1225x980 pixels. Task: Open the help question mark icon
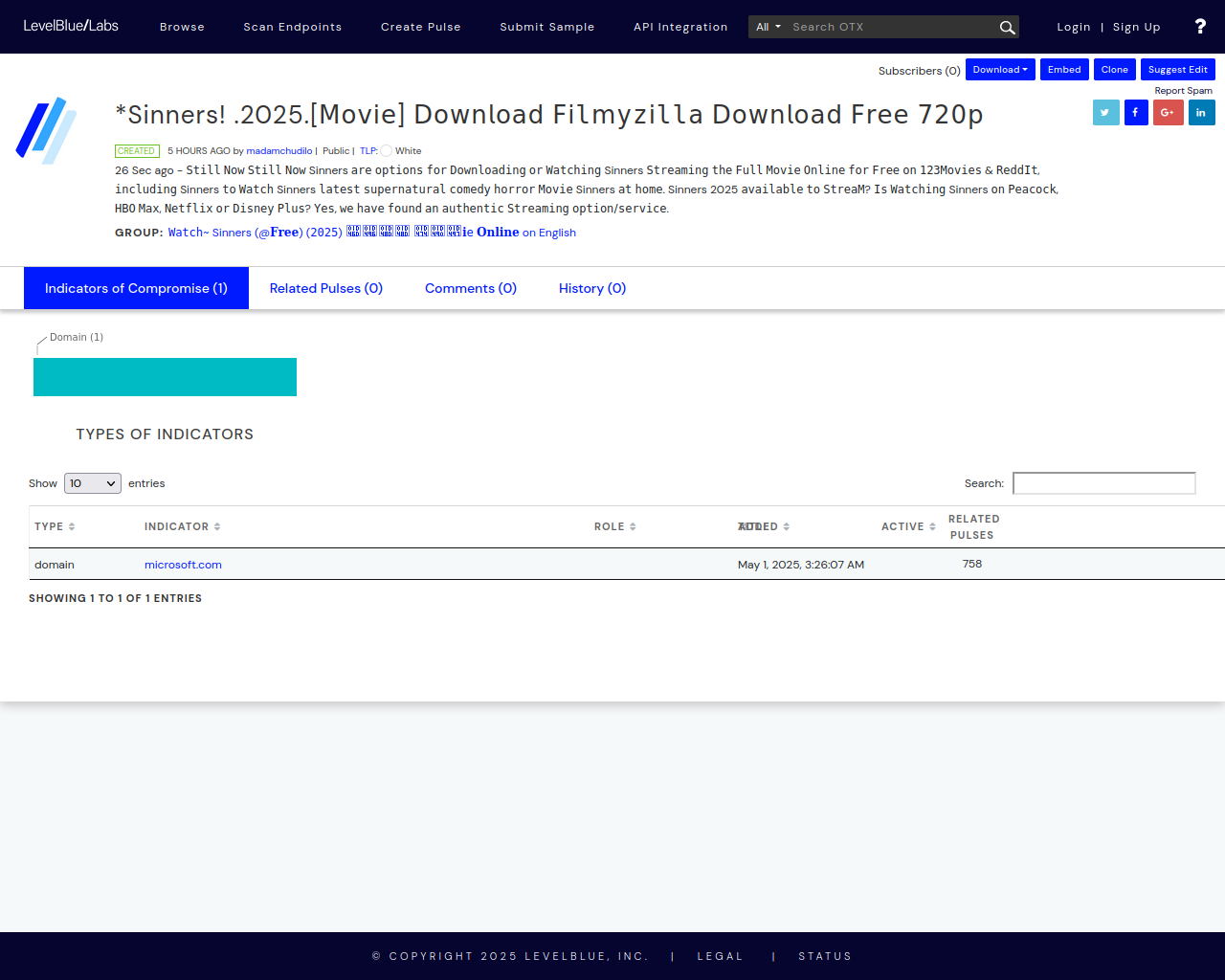tap(1200, 27)
